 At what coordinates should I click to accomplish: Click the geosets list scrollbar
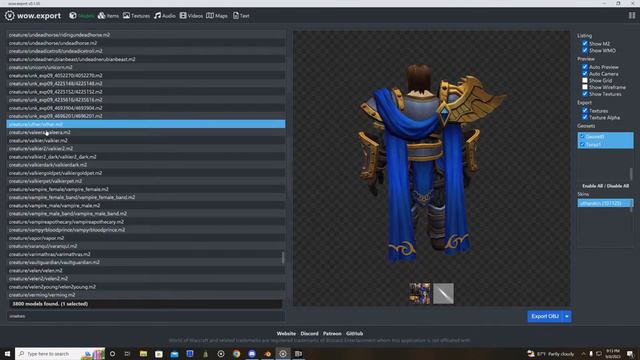click(631, 174)
